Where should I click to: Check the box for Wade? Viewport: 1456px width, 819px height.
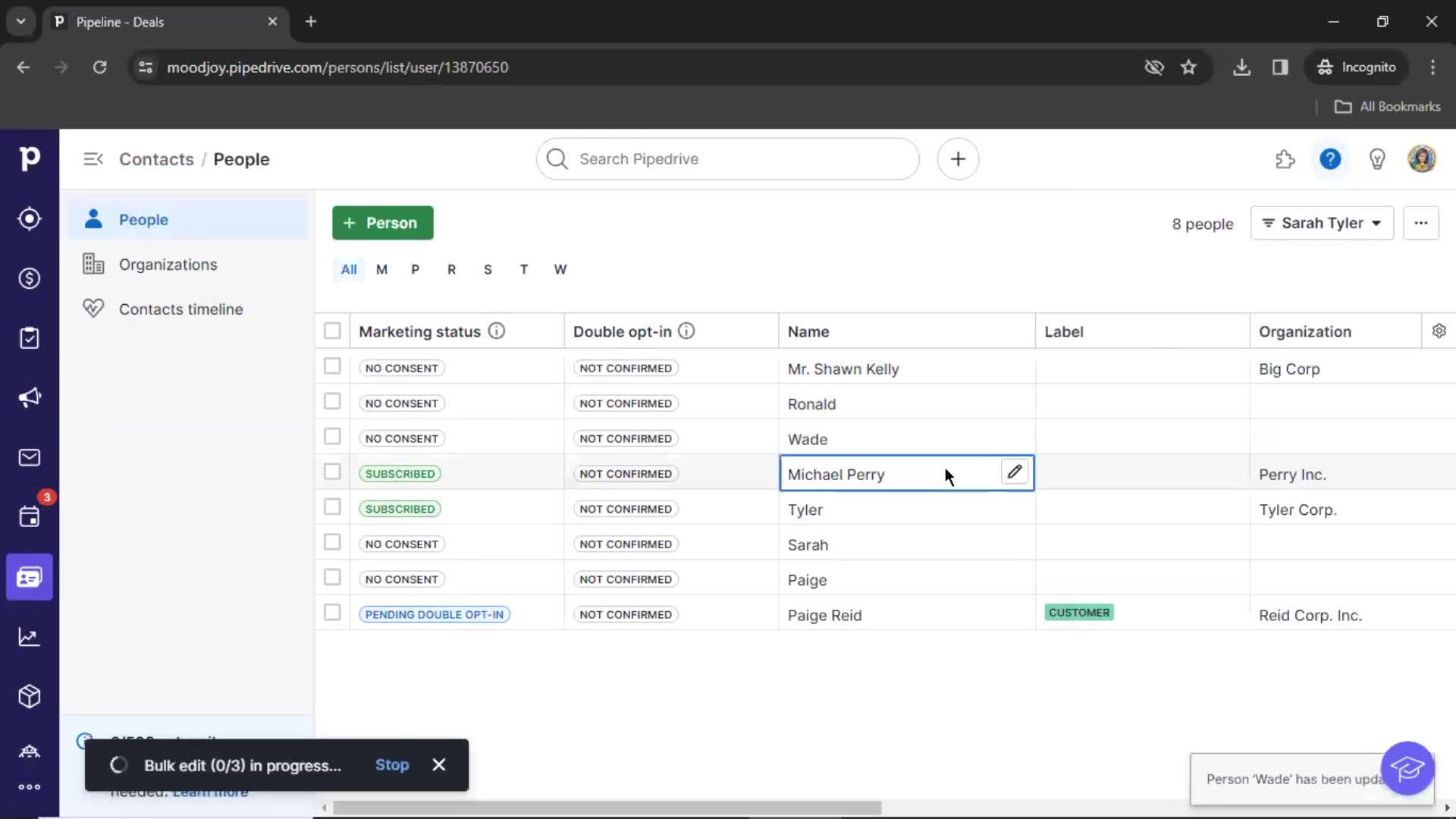(x=332, y=437)
